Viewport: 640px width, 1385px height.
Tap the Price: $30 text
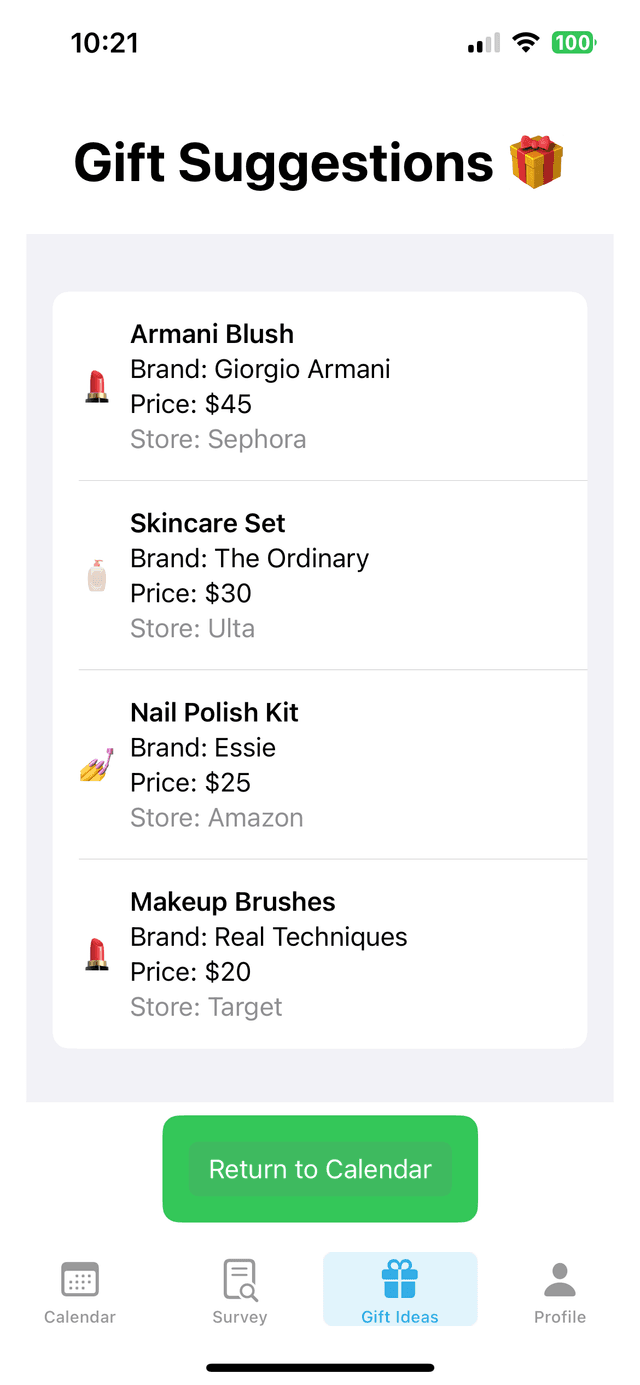191,593
